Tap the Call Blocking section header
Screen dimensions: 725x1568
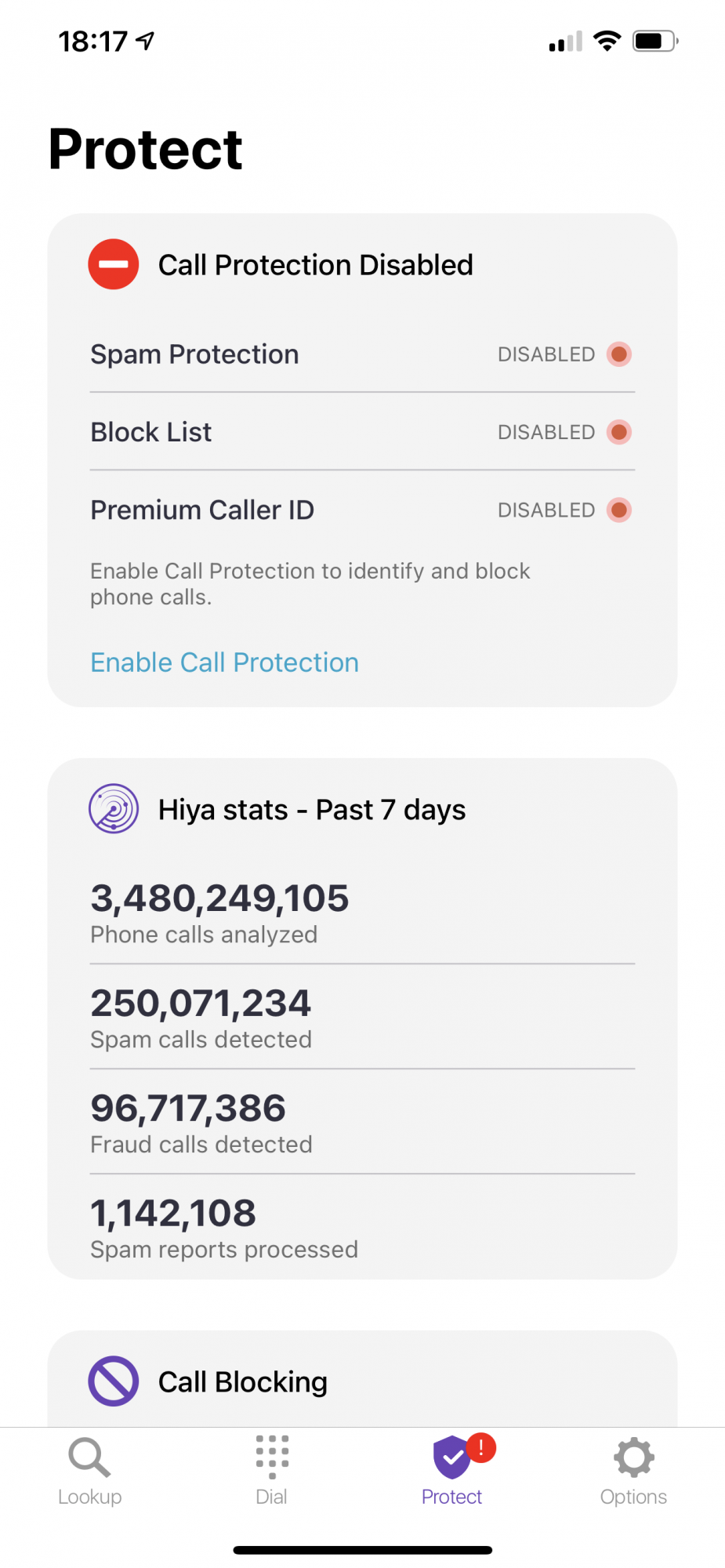click(x=243, y=1382)
